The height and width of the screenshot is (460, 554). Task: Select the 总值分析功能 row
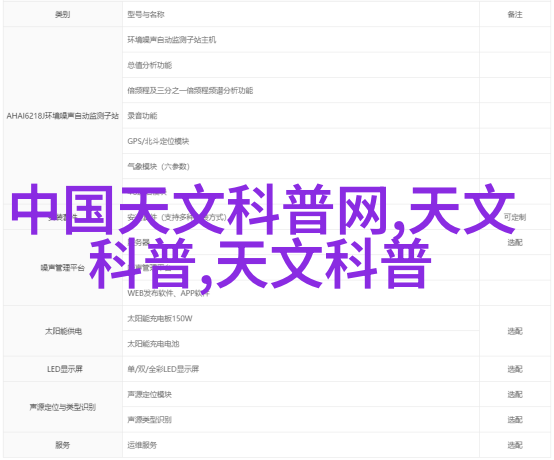(x=301, y=65)
